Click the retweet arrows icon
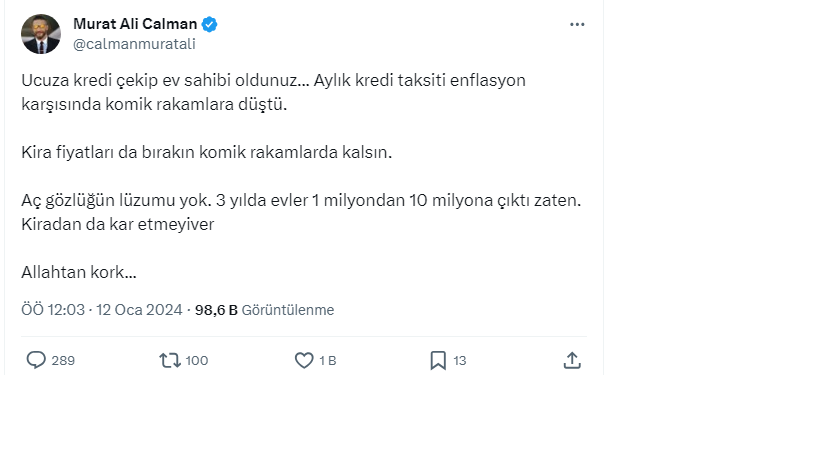The image size is (837, 463). (170, 360)
